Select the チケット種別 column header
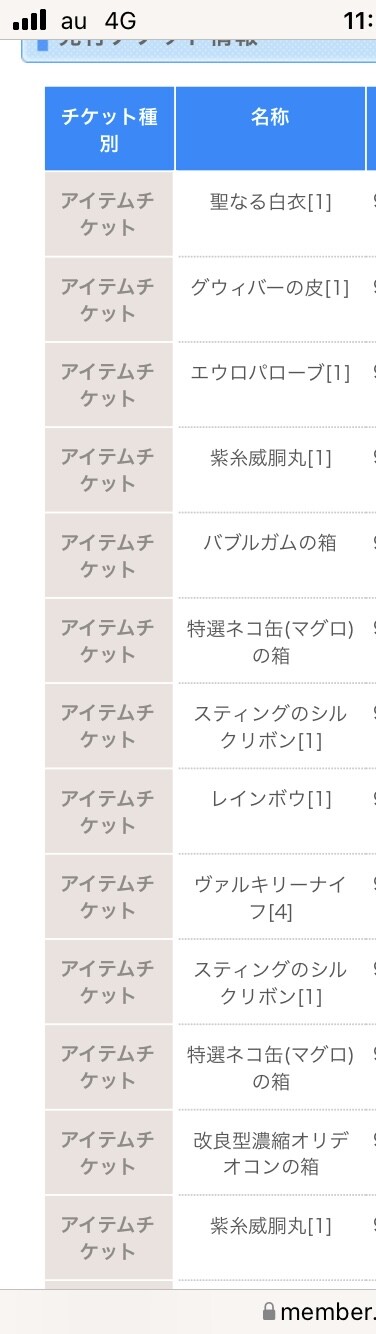376x1334 pixels. pyautogui.click(x=109, y=129)
